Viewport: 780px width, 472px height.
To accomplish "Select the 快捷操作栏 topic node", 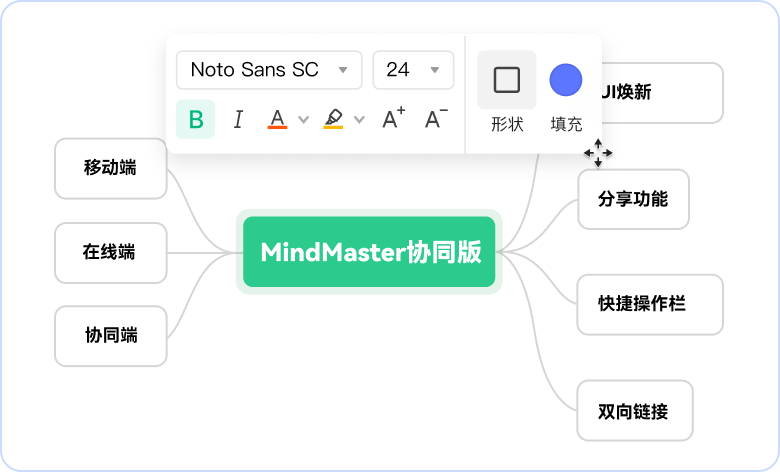I will pyautogui.click(x=650, y=304).
